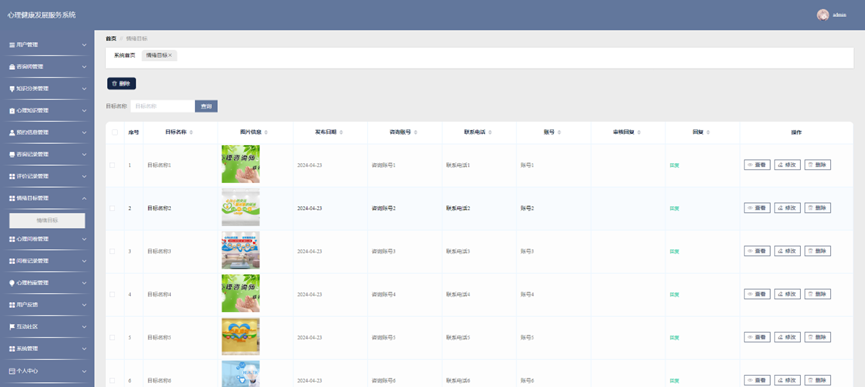This screenshot has height=387, width=865.
Task: Switch to the 系统首页 tab
Action: point(125,55)
